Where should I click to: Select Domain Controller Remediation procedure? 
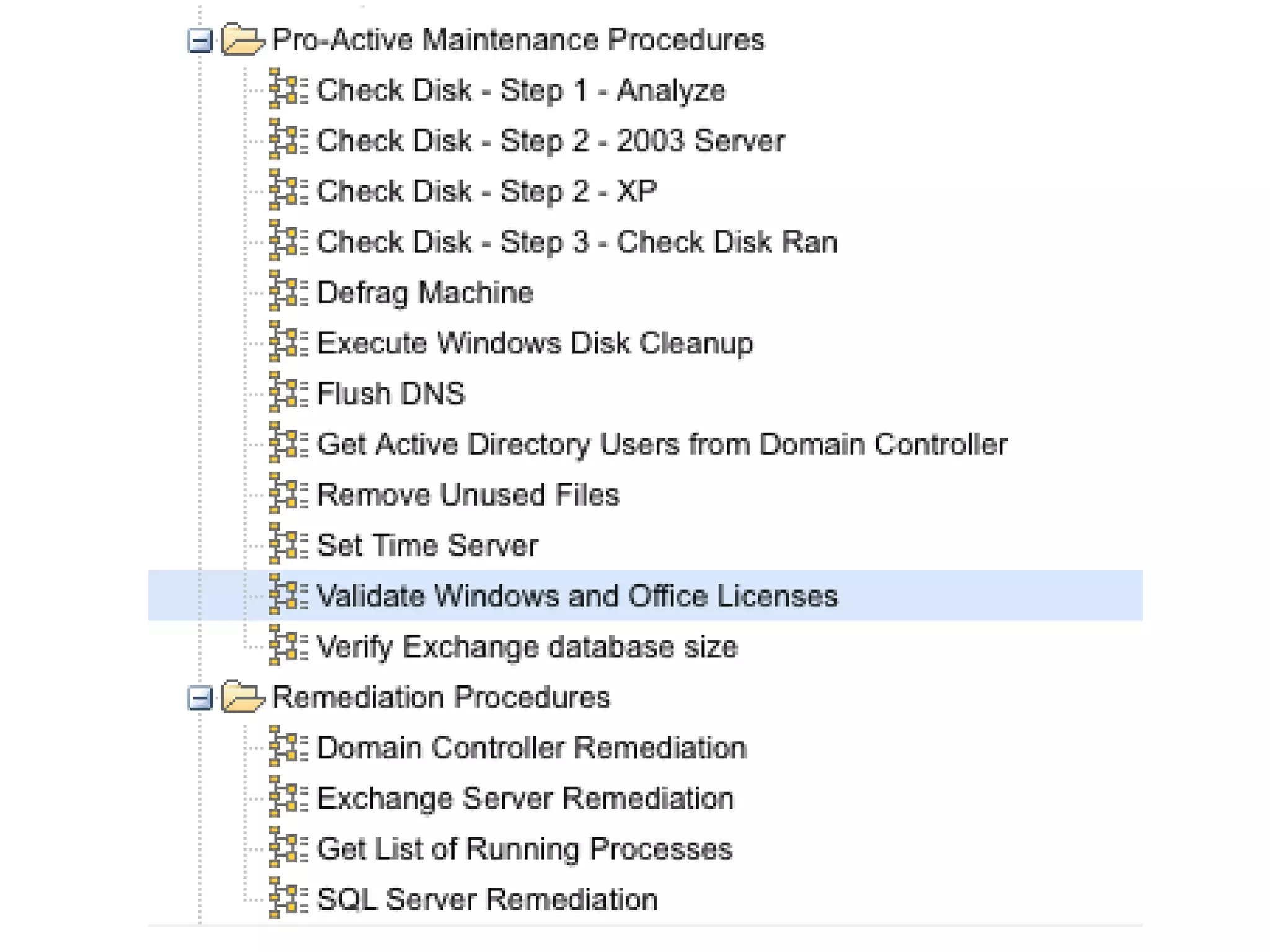531,747
